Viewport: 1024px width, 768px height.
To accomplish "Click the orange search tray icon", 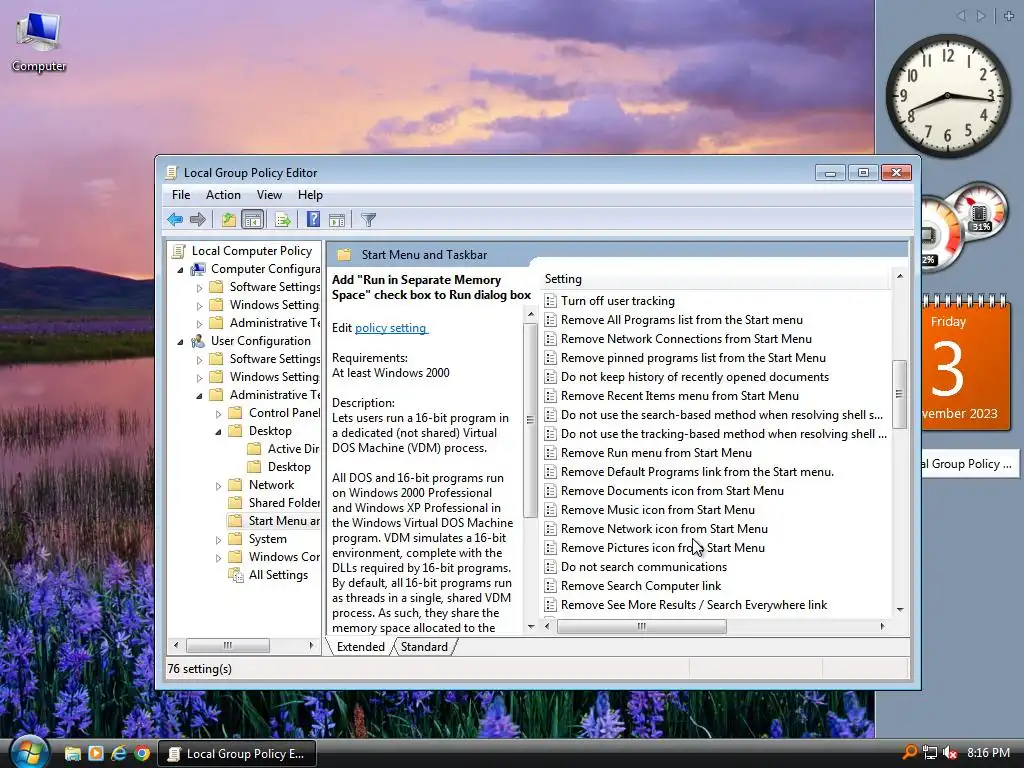I will pyautogui.click(x=909, y=752).
